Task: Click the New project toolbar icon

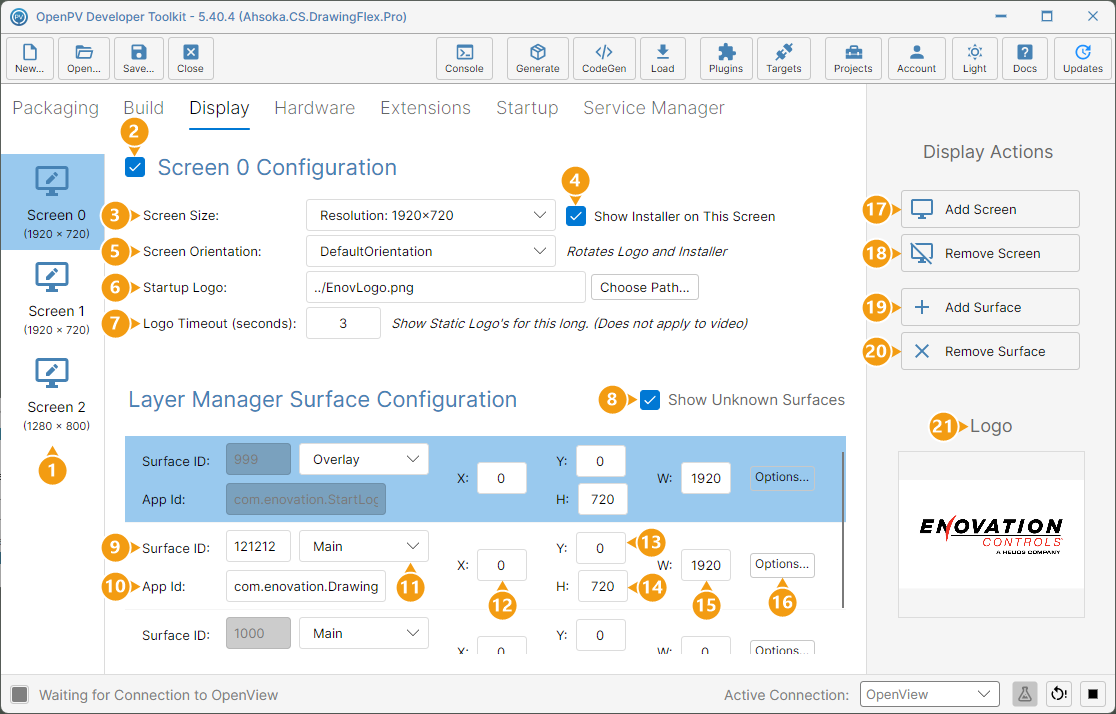Action: [x=30, y=58]
